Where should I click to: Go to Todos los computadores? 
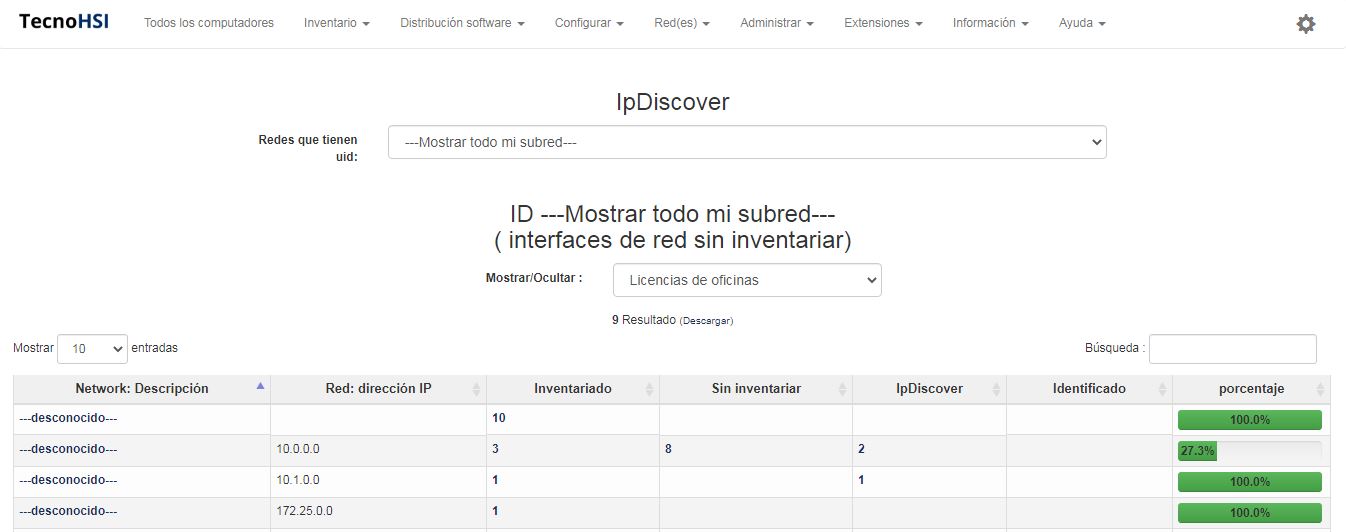(x=208, y=23)
